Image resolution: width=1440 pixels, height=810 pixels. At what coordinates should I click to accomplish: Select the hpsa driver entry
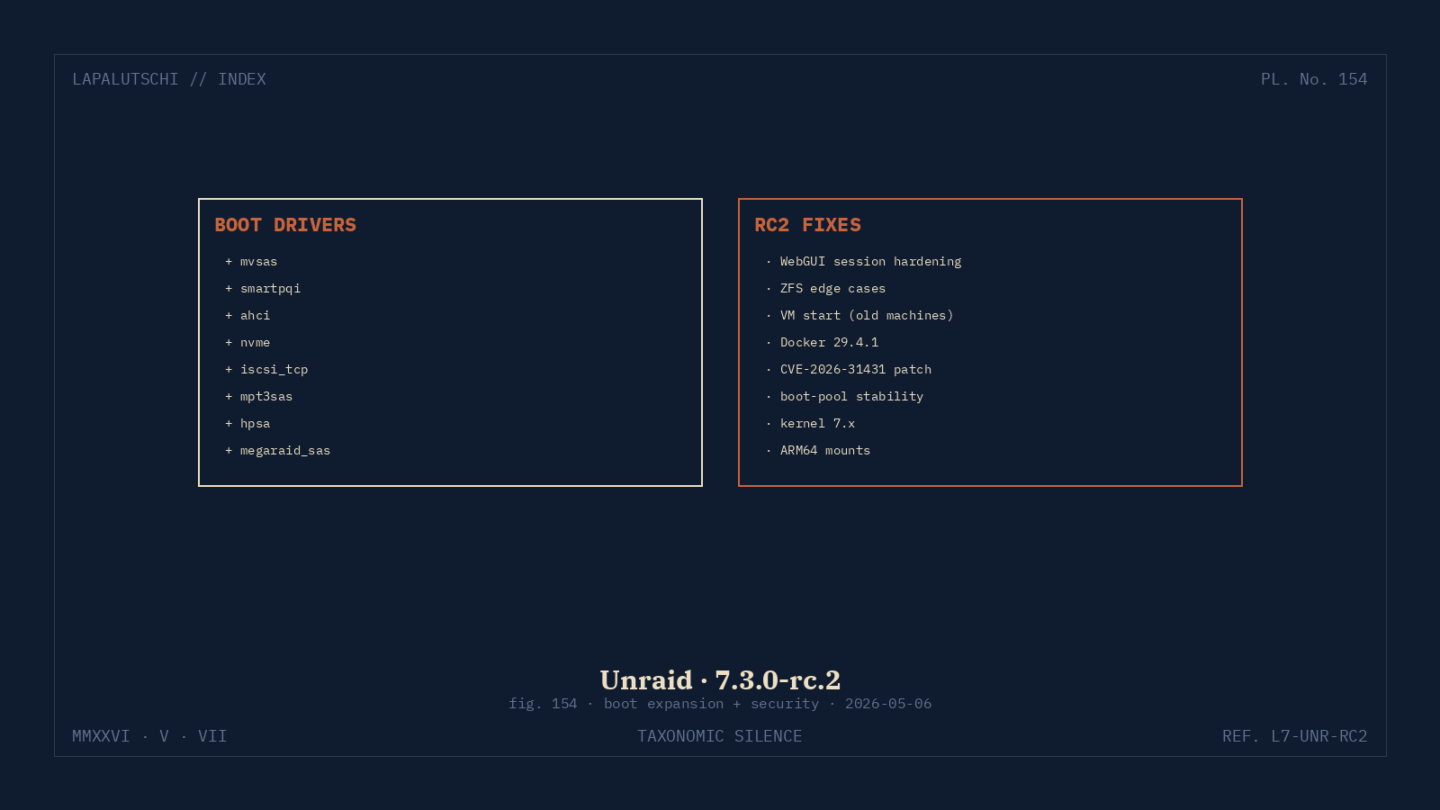click(247, 423)
